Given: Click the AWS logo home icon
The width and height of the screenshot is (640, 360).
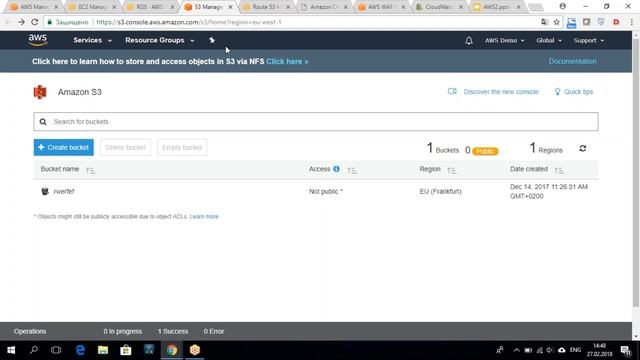Looking at the screenshot, I should (38, 40).
